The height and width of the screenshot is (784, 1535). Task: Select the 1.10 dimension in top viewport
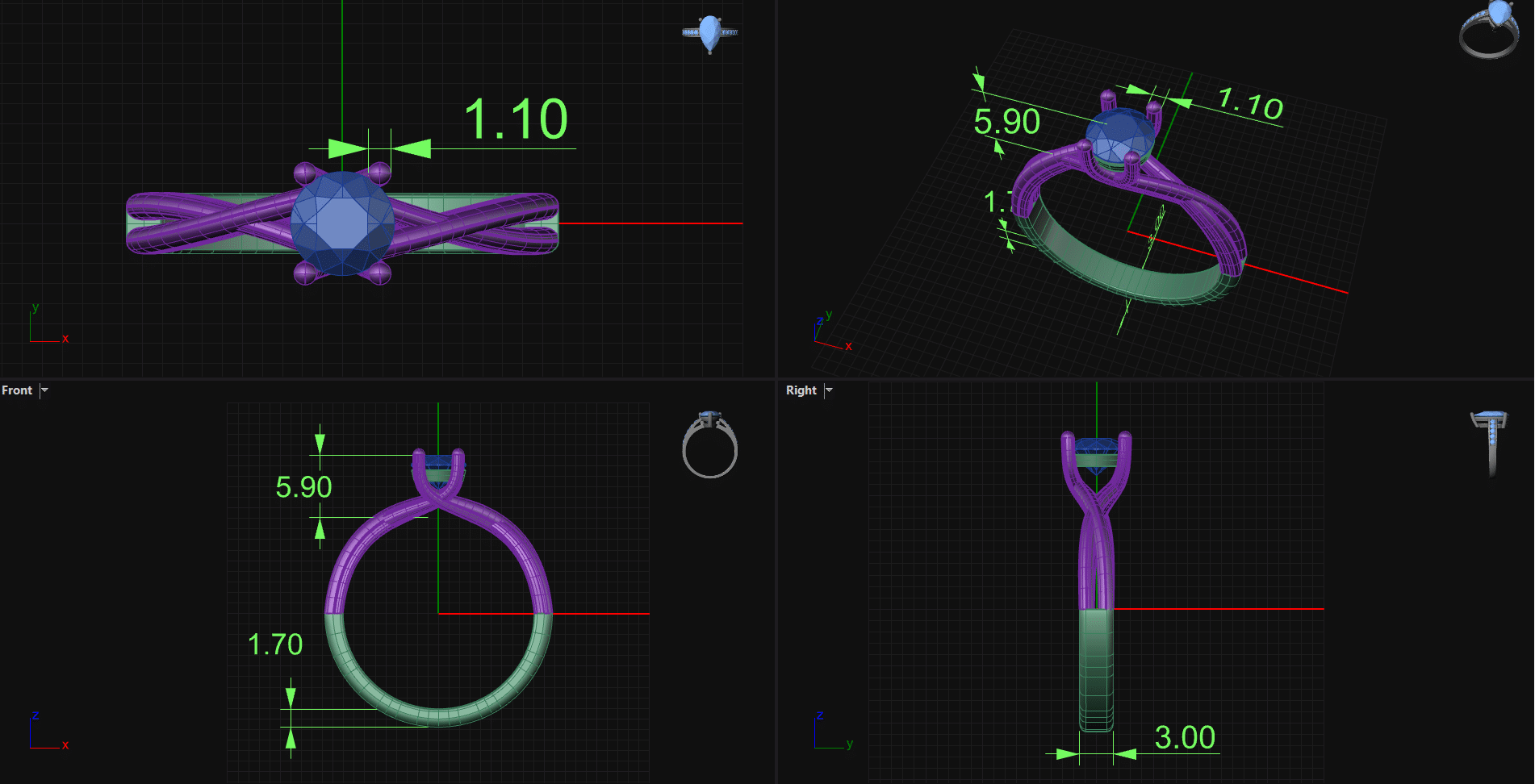coord(515,120)
